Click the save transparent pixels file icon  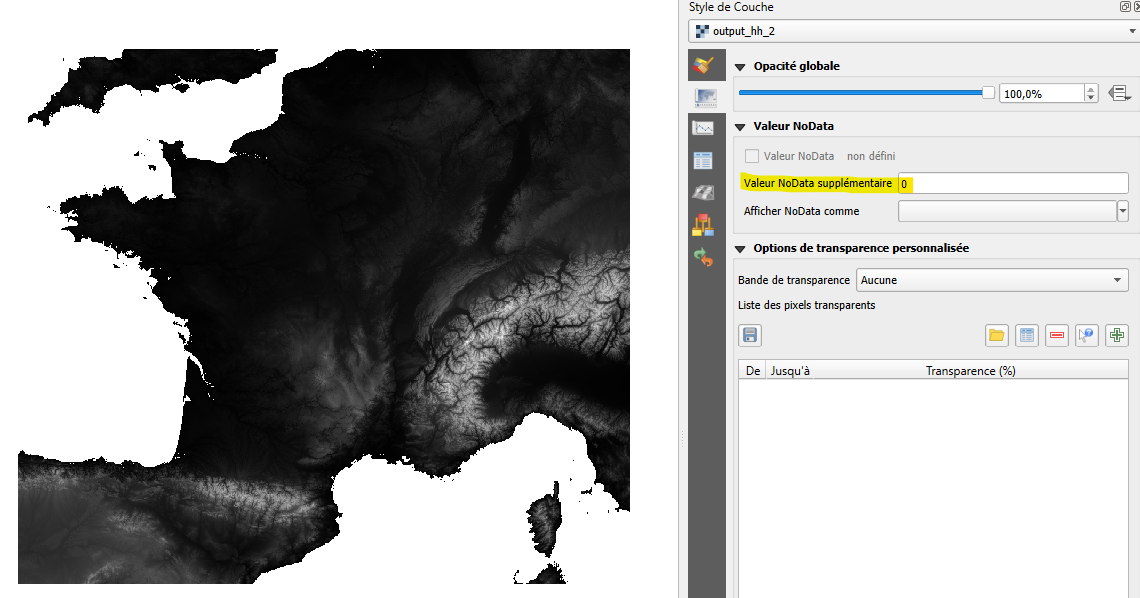[x=750, y=336]
